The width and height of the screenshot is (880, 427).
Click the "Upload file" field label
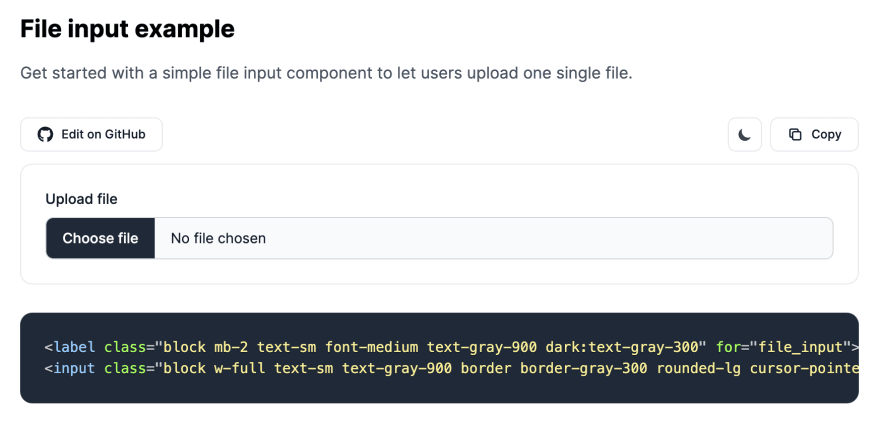pyautogui.click(x=81, y=199)
